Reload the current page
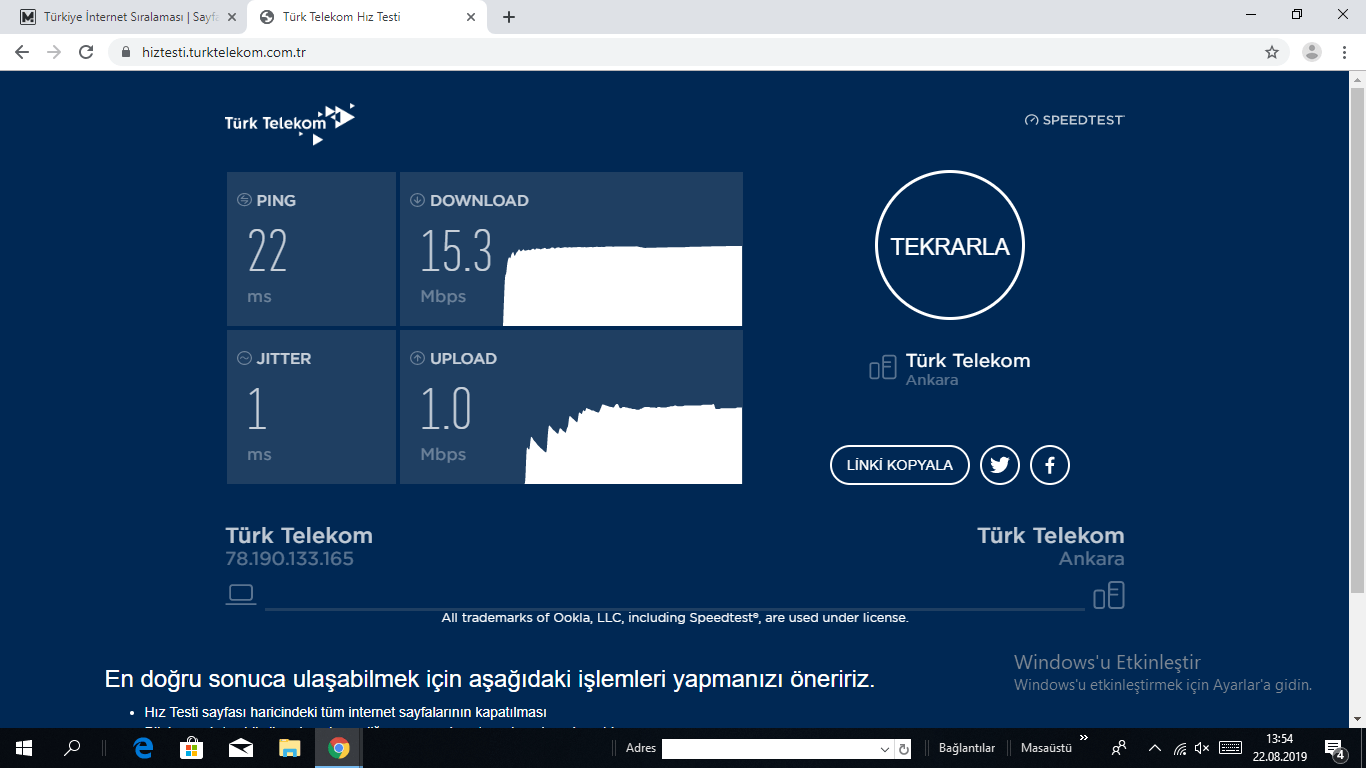 click(x=86, y=52)
